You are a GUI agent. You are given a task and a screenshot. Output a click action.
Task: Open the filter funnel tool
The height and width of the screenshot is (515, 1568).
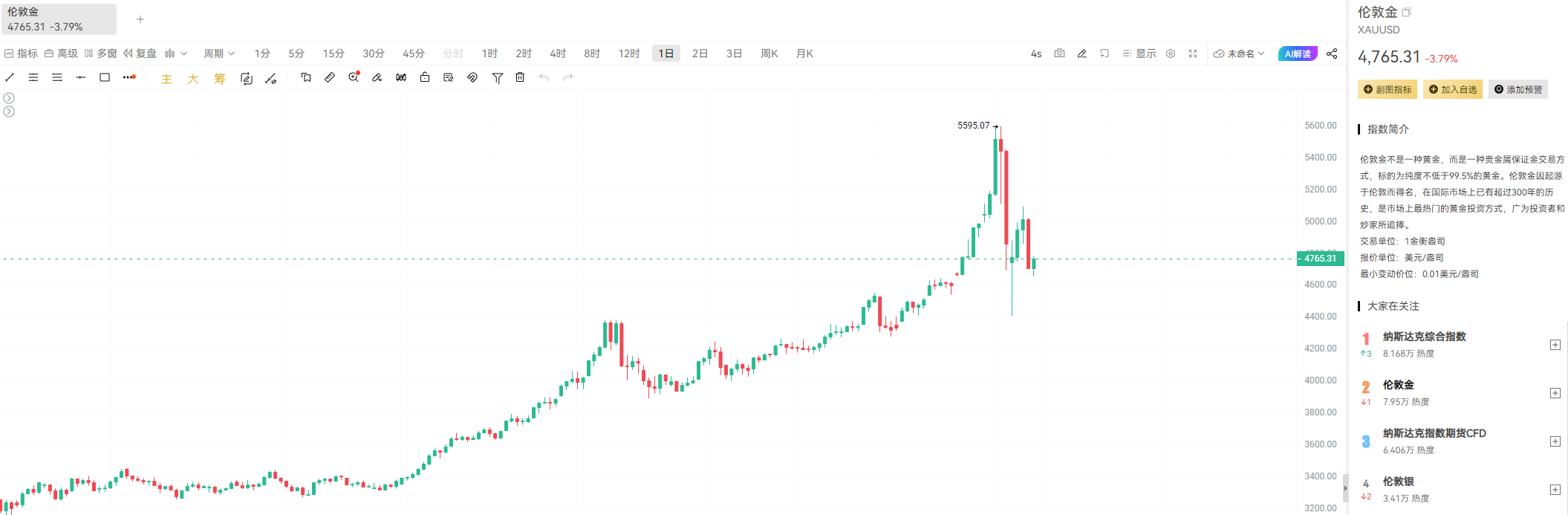pyautogui.click(x=497, y=78)
